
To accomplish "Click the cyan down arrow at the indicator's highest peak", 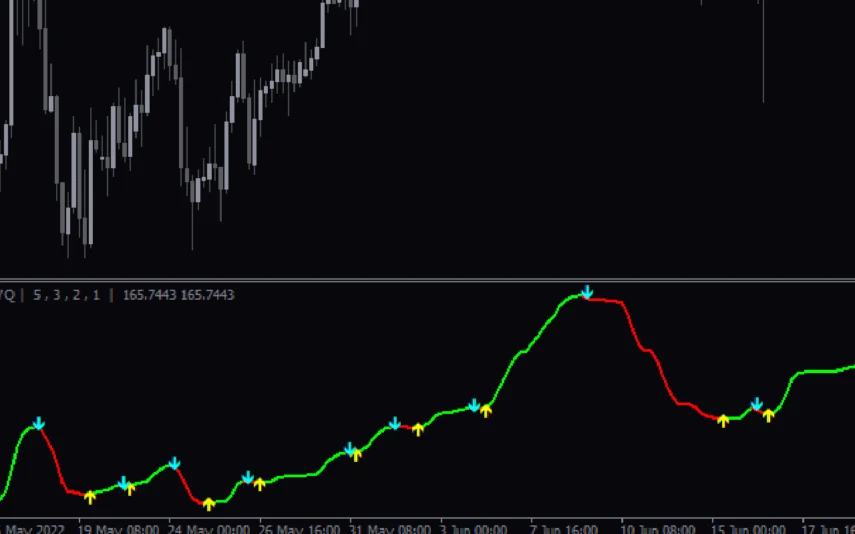I will coord(587,292).
